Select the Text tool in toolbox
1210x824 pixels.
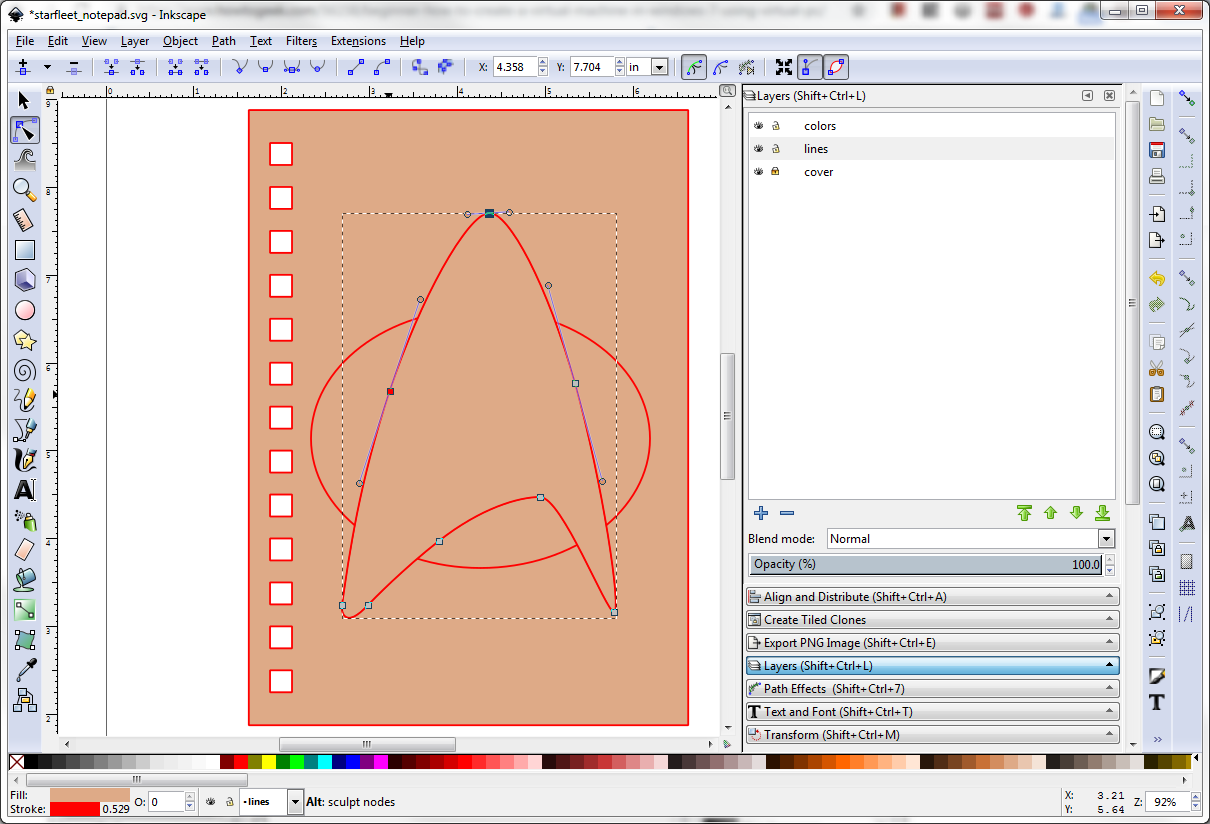tap(25, 490)
